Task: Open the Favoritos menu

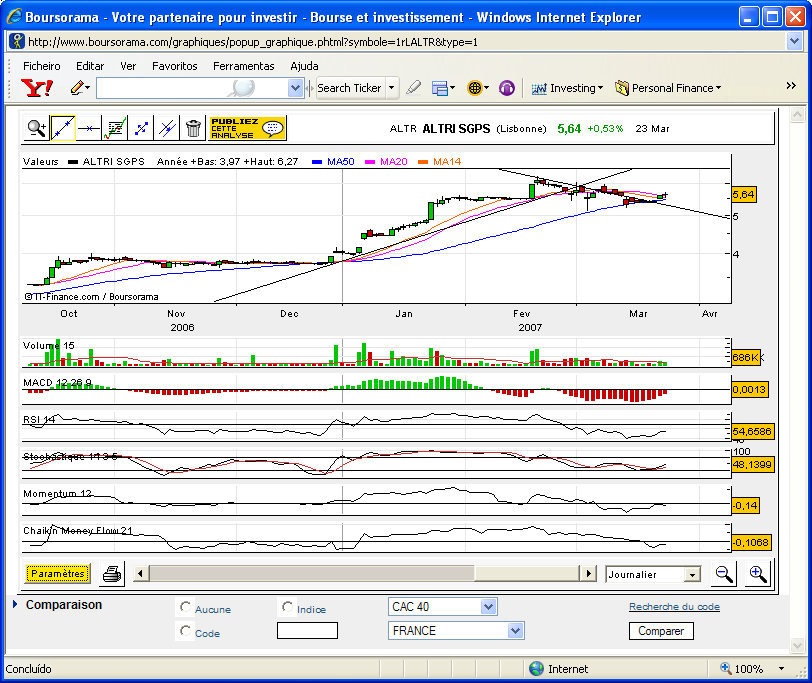Action: pyautogui.click(x=175, y=66)
